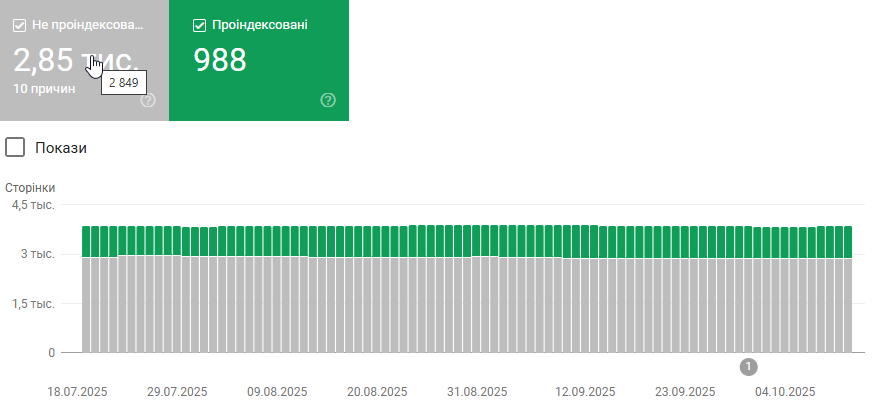Click the "1,5 тис." axis label
This screenshot has height=417, width=884.
(x=34, y=303)
